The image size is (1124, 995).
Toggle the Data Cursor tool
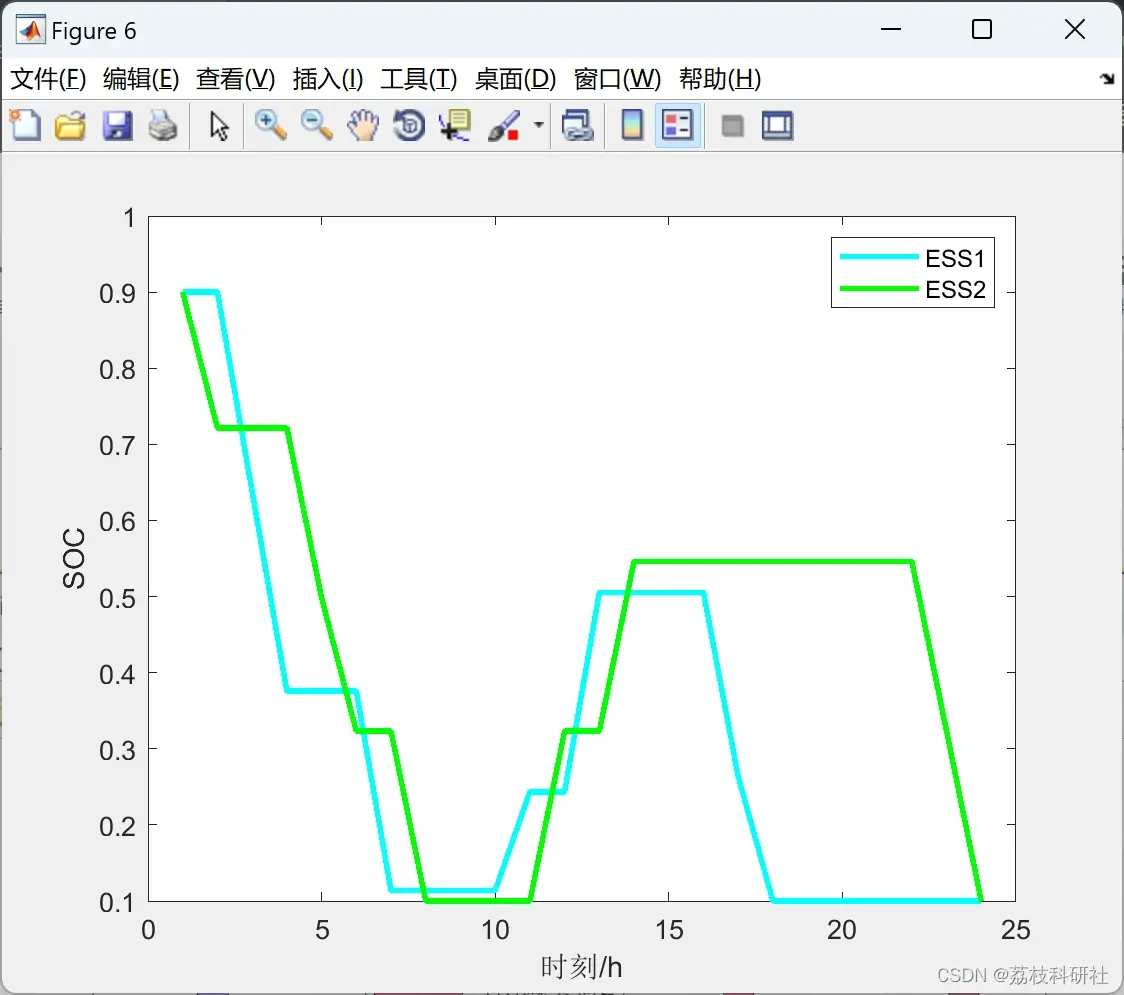(455, 125)
